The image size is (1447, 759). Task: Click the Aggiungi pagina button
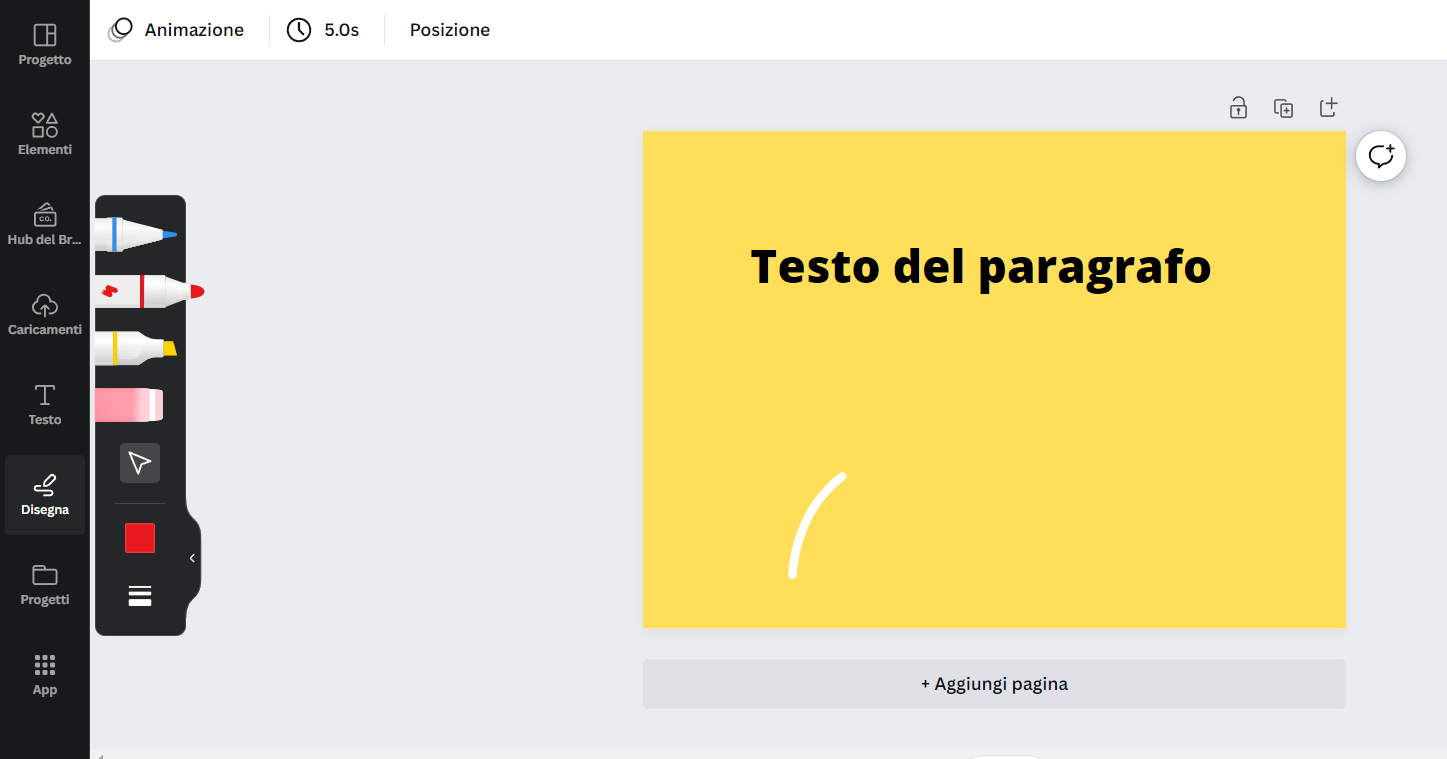coord(994,684)
